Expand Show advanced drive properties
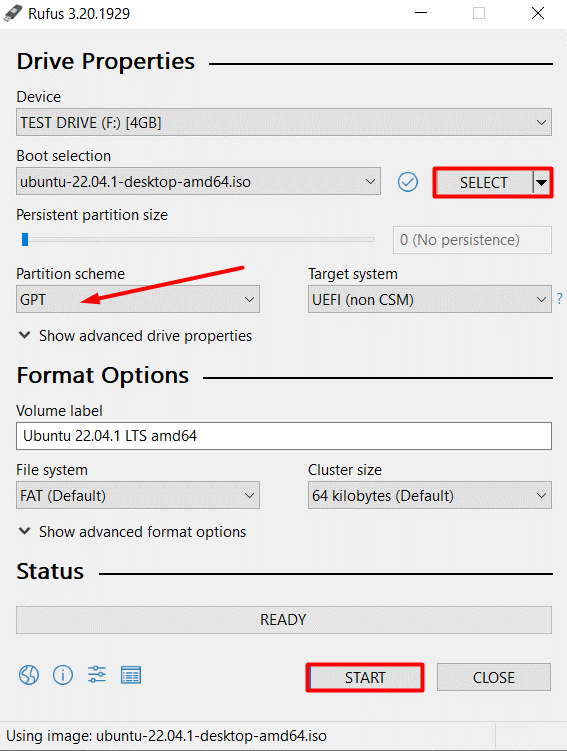 [x=135, y=336]
